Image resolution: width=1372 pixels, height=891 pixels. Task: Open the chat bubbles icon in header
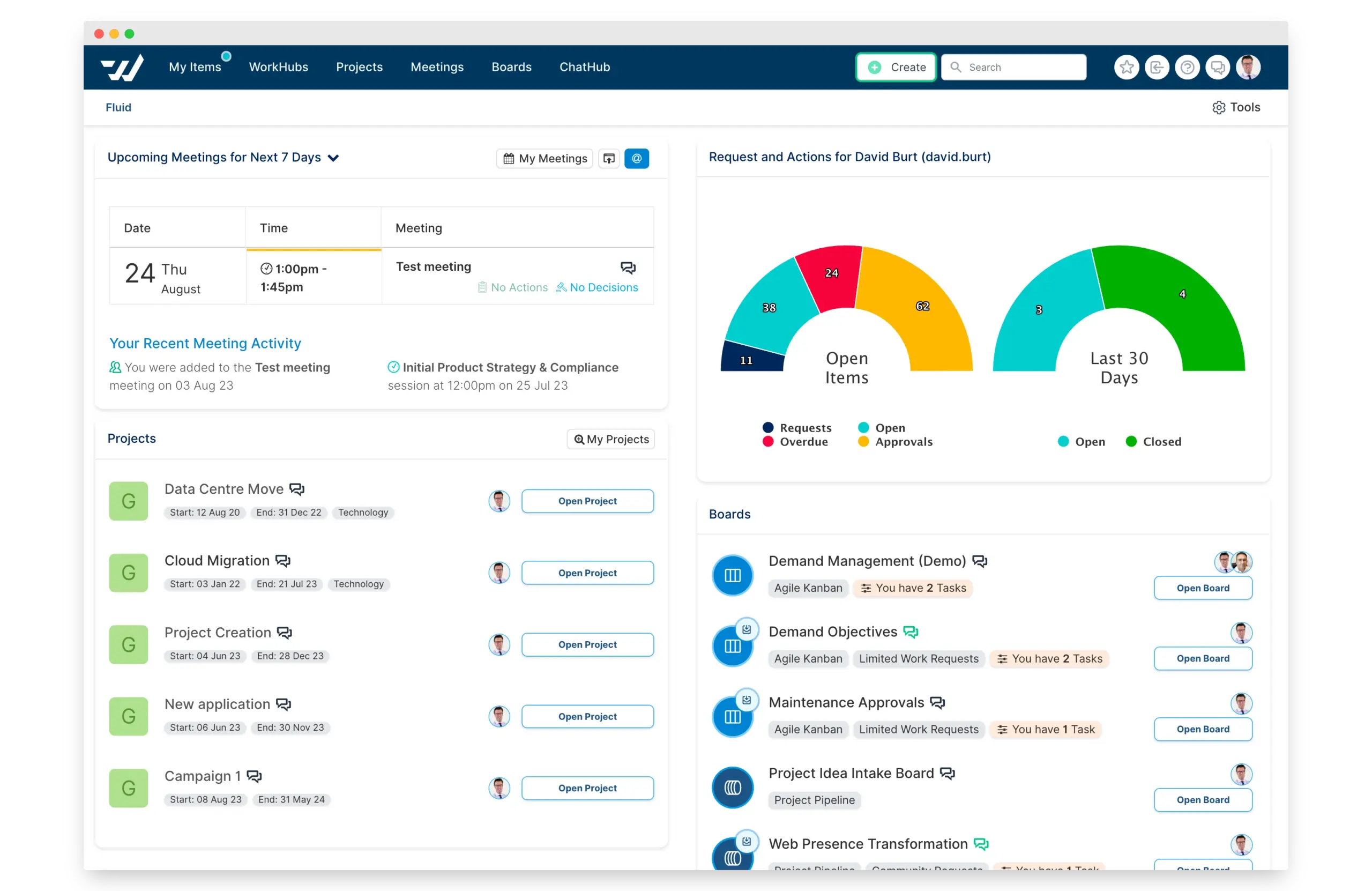click(x=1218, y=68)
